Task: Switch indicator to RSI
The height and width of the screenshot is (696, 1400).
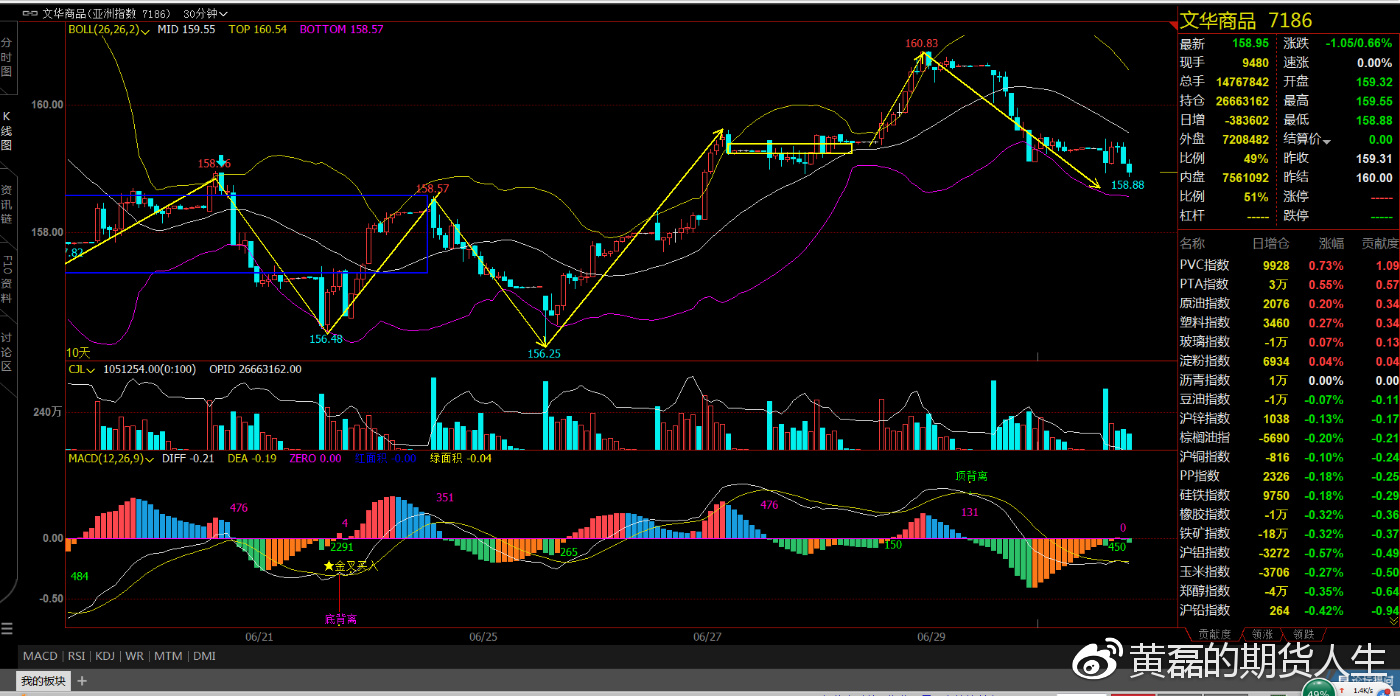Action: (76, 656)
